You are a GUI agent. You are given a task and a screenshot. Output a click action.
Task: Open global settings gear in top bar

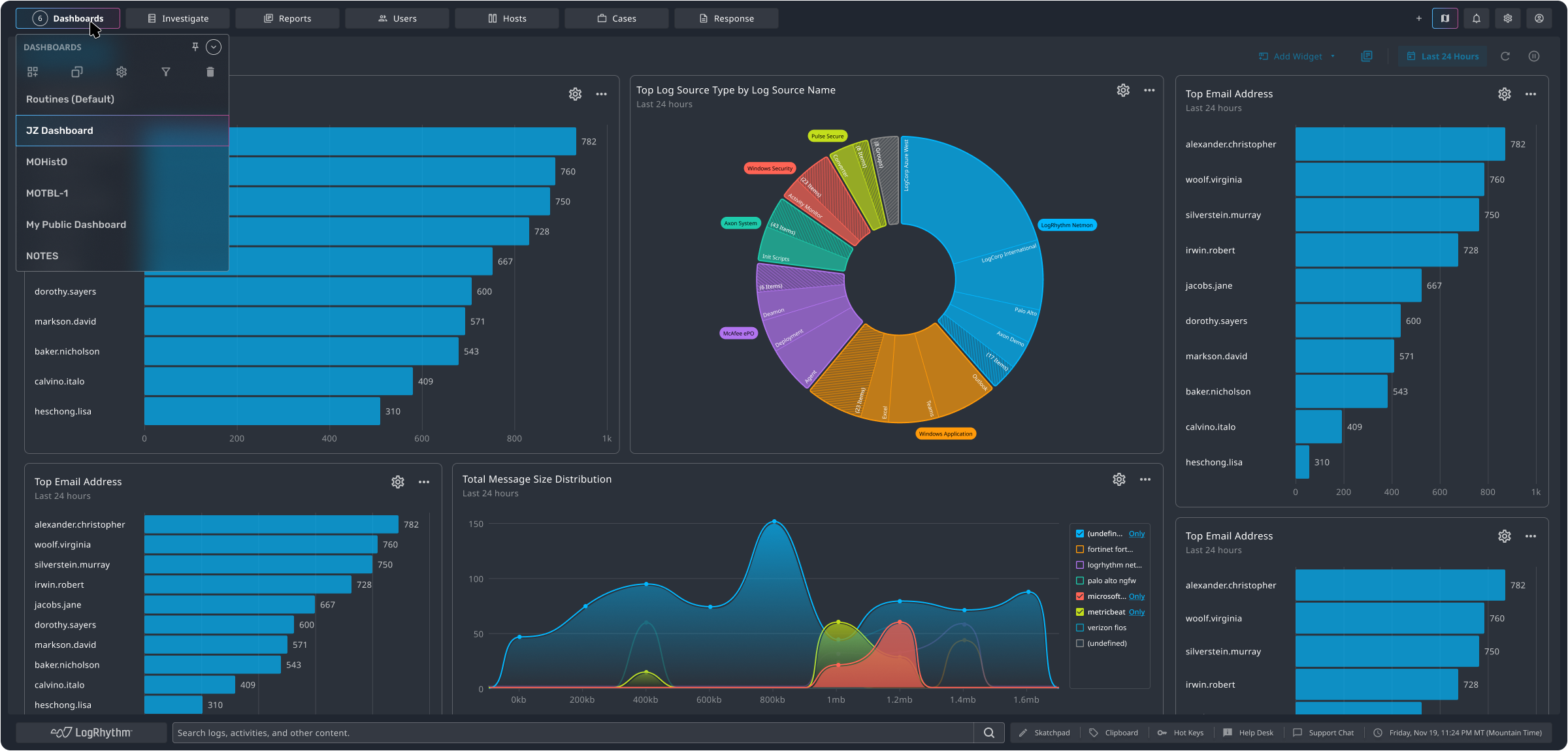(x=1508, y=18)
